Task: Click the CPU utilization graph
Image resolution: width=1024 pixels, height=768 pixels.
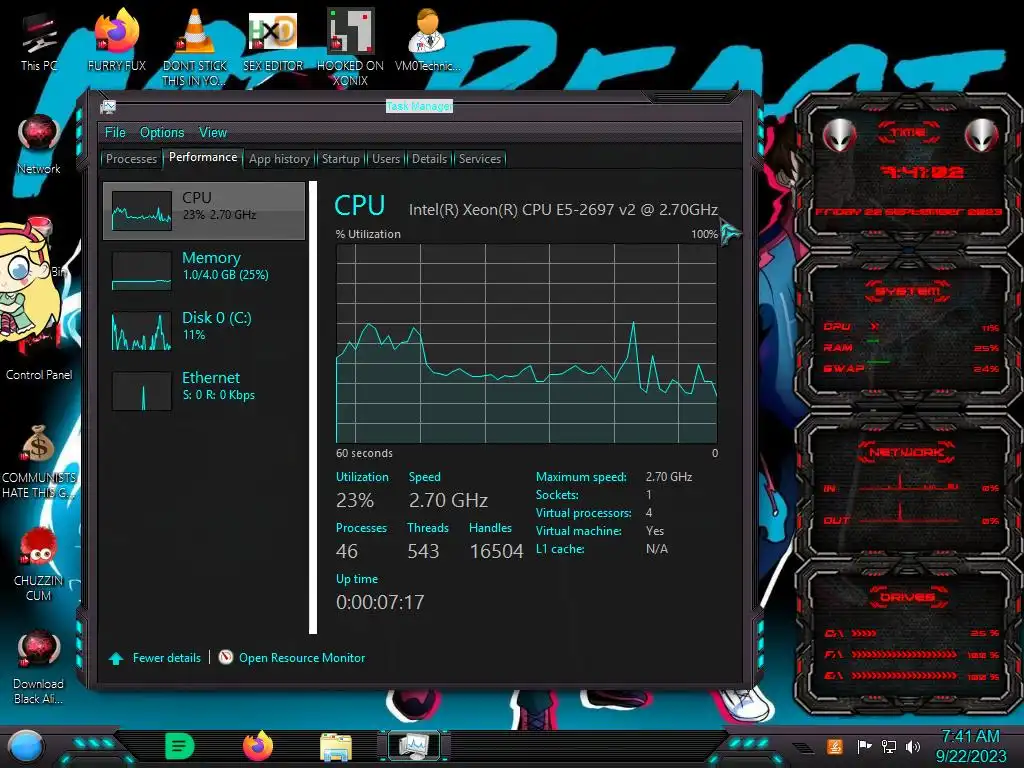Action: click(526, 344)
